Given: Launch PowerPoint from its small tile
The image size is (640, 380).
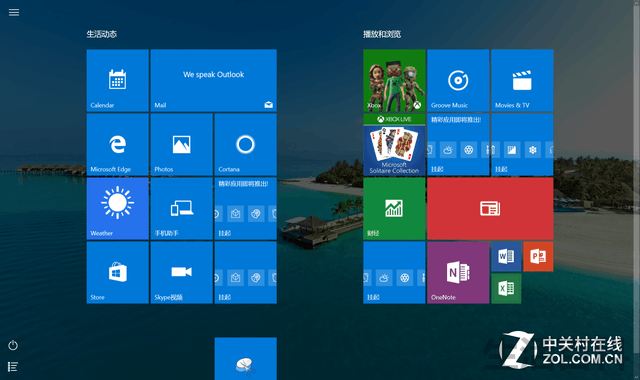Looking at the screenshot, I should point(538,257).
